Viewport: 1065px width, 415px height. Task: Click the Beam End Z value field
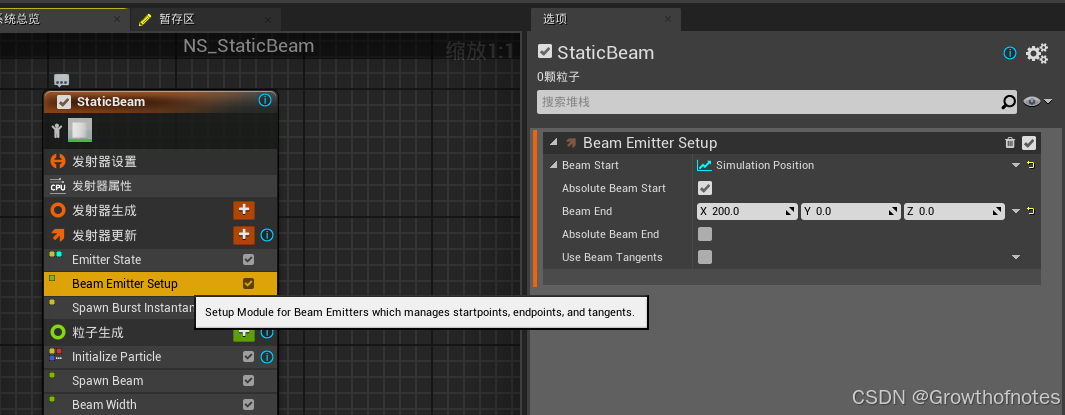(x=954, y=211)
